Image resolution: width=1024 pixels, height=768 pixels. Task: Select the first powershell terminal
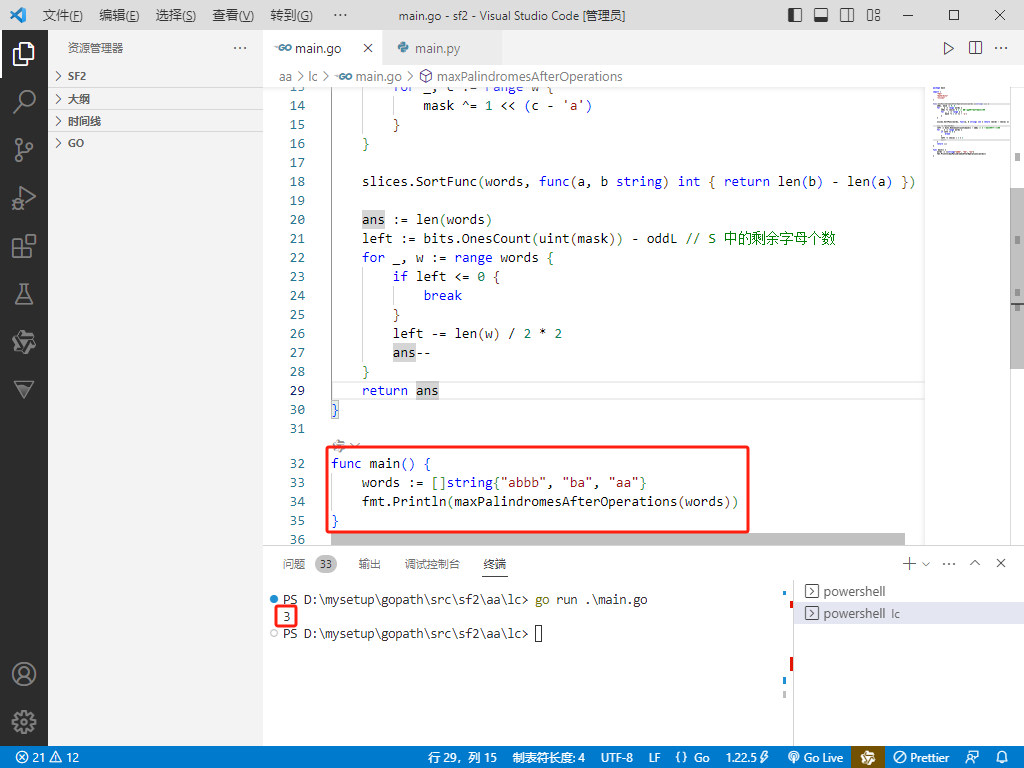pos(908,592)
